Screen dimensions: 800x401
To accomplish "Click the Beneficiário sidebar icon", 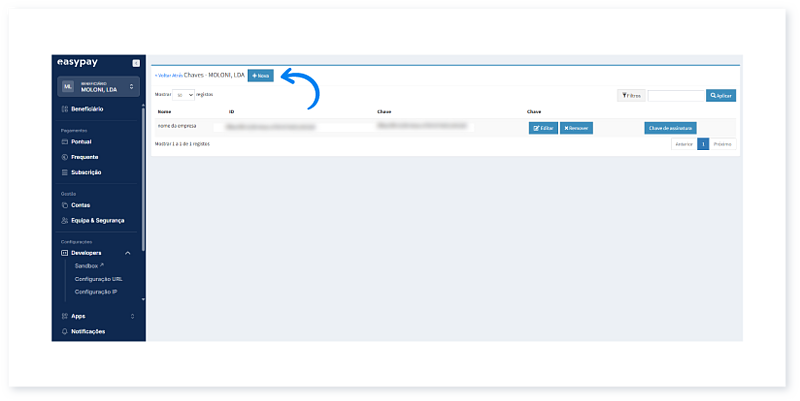I will (64, 108).
